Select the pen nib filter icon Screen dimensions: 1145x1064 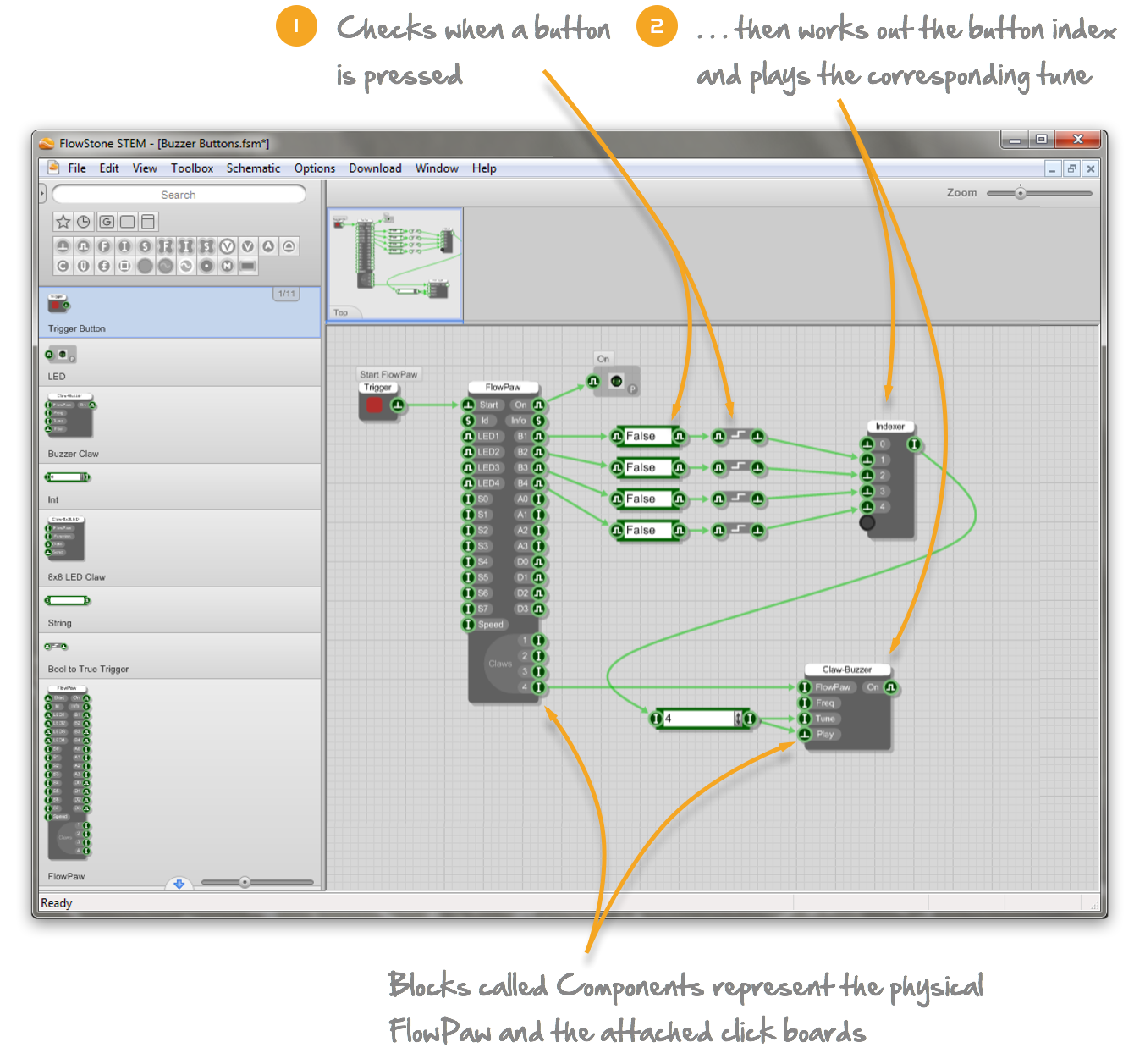pyautogui.click(x=83, y=266)
